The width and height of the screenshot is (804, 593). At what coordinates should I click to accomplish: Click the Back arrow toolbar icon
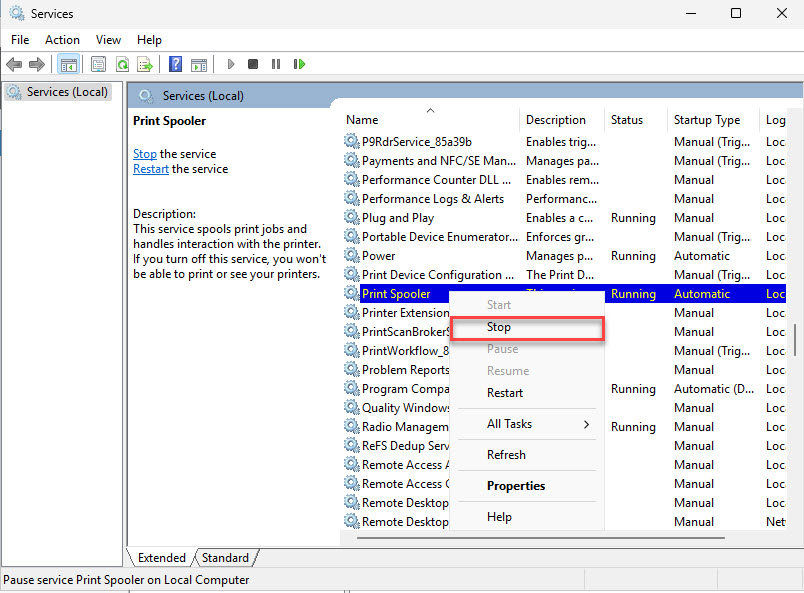click(14, 65)
